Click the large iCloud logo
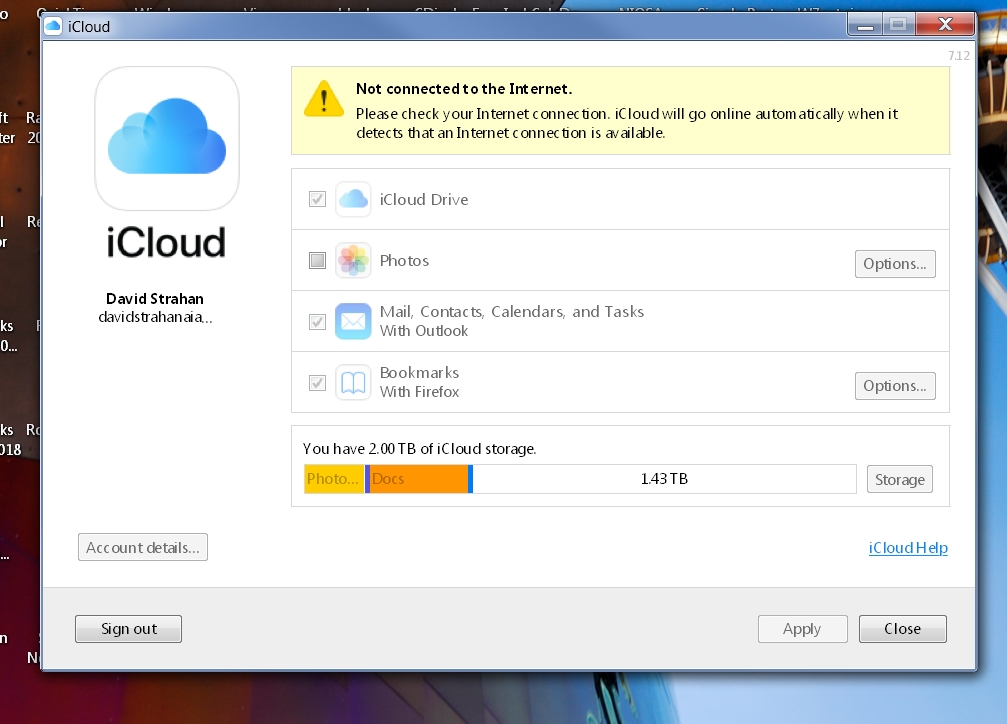 point(167,138)
